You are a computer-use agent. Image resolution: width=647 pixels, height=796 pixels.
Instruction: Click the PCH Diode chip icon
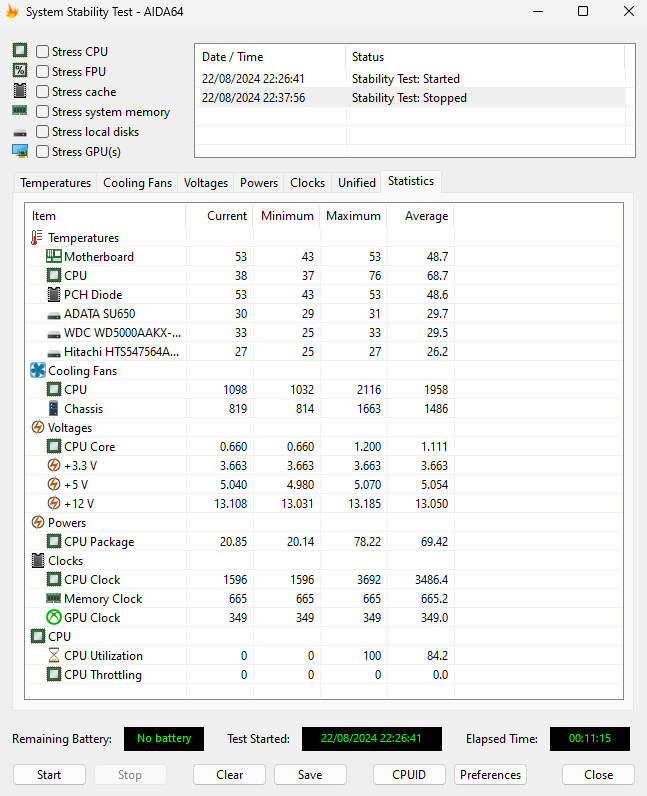(x=53, y=294)
